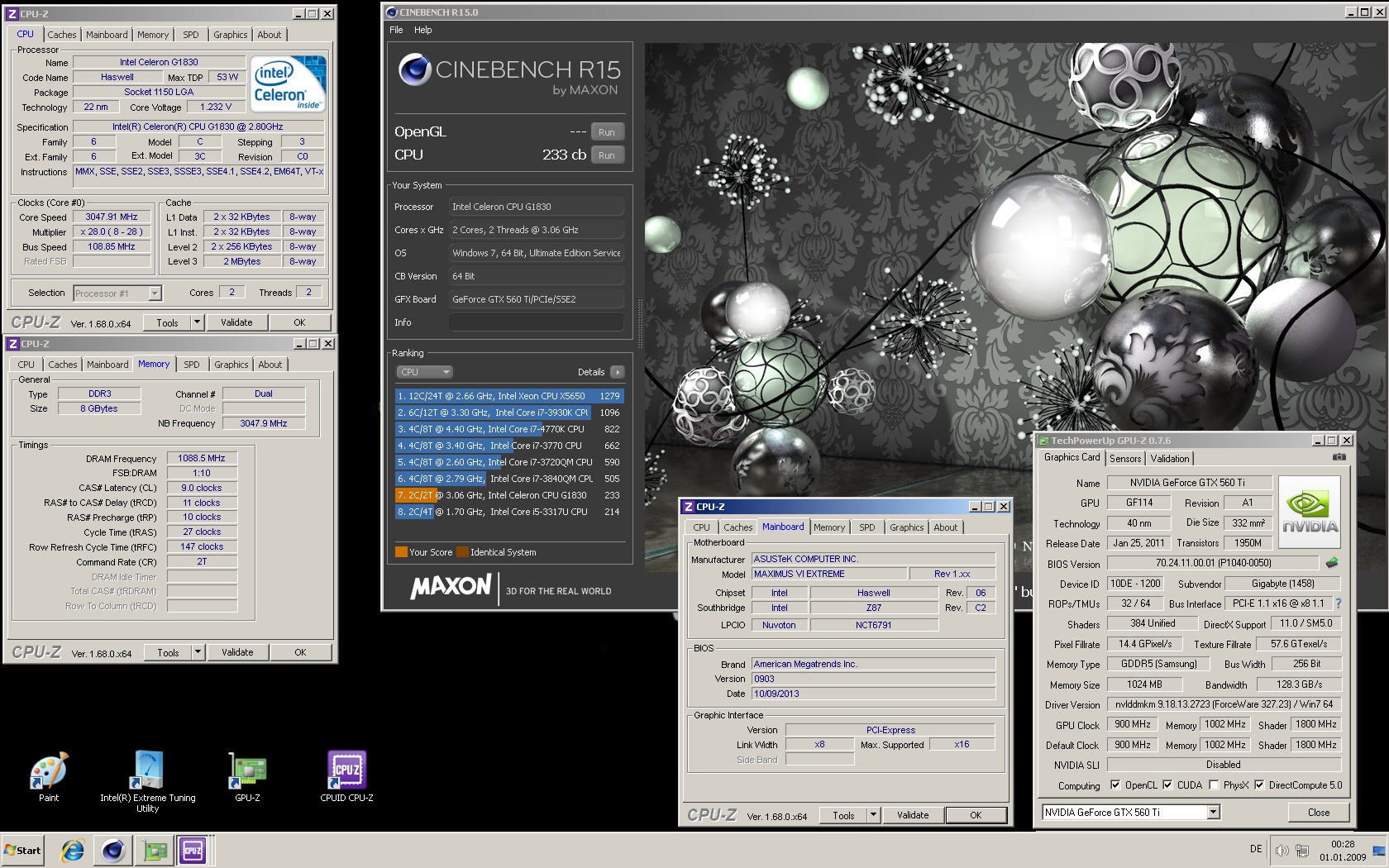
Task: Click the volume speaker tray icon
Action: pyautogui.click(x=1282, y=850)
